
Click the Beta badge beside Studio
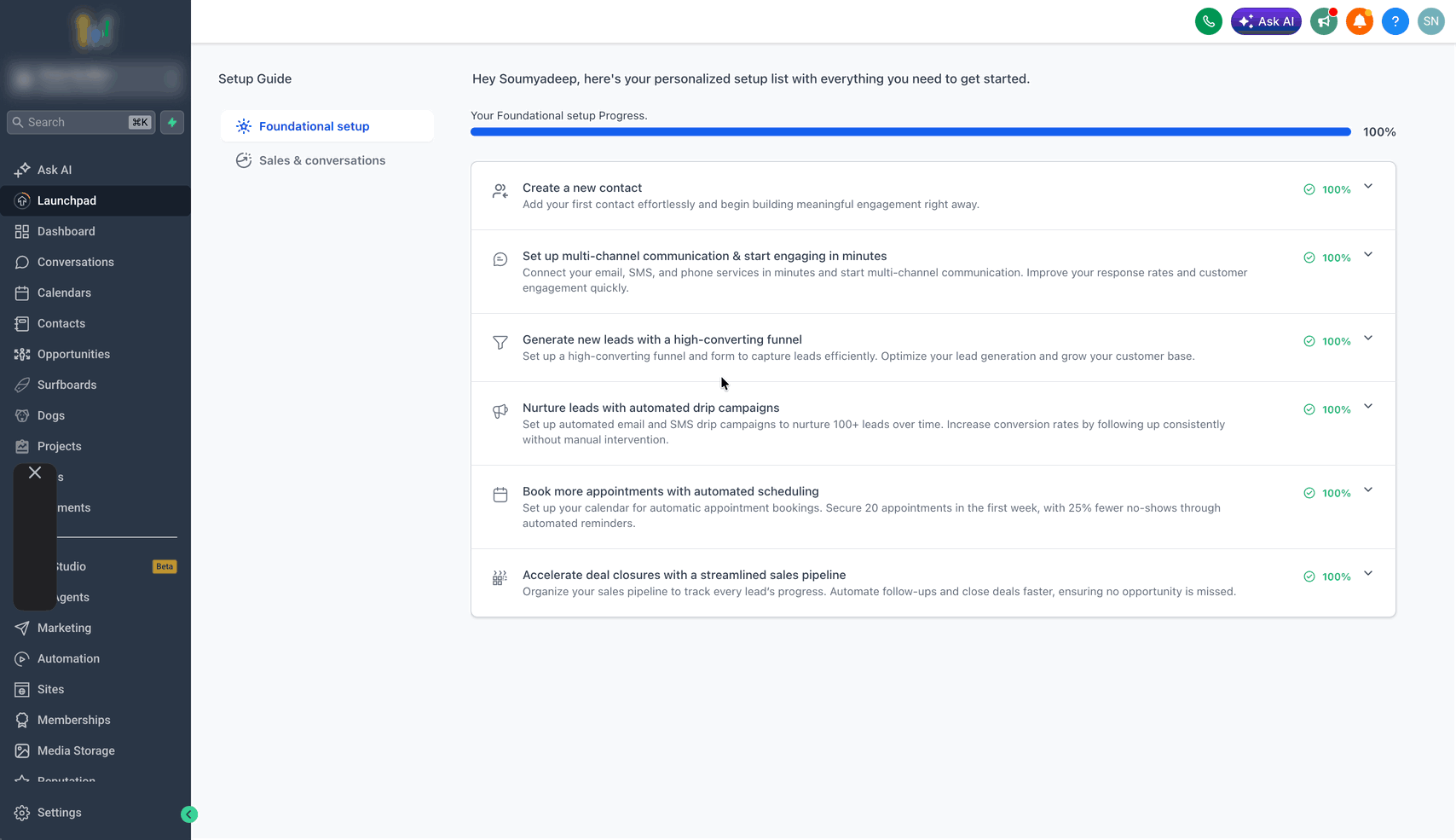point(165,566)
